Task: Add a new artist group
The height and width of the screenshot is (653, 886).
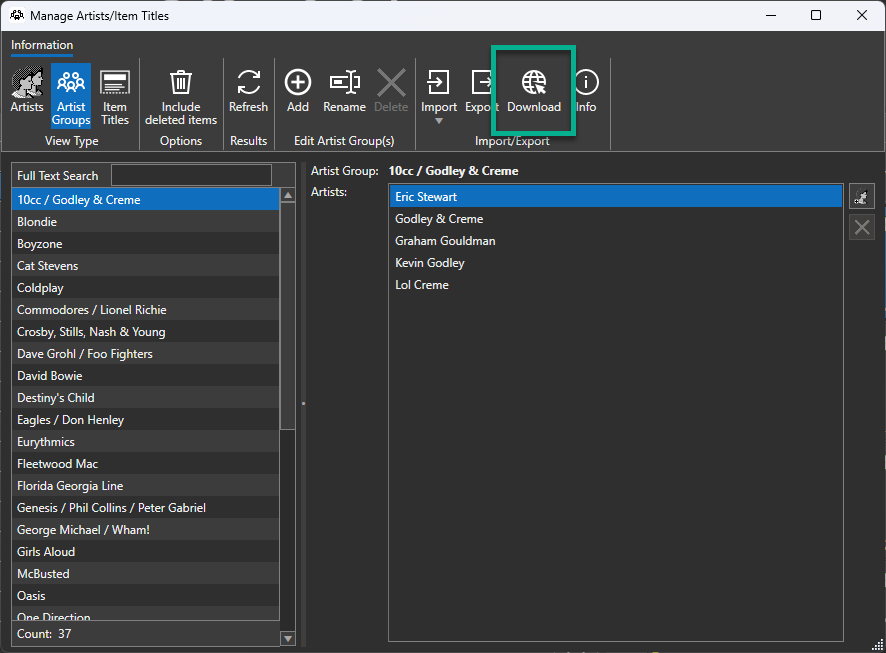Action: point(298,90)
